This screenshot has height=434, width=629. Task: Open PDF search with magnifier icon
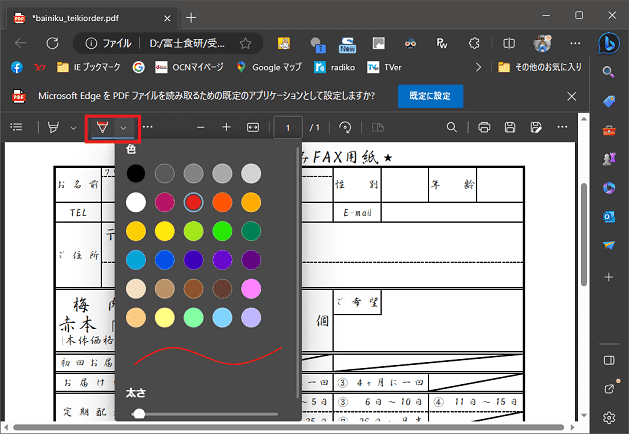pos(452,127)
